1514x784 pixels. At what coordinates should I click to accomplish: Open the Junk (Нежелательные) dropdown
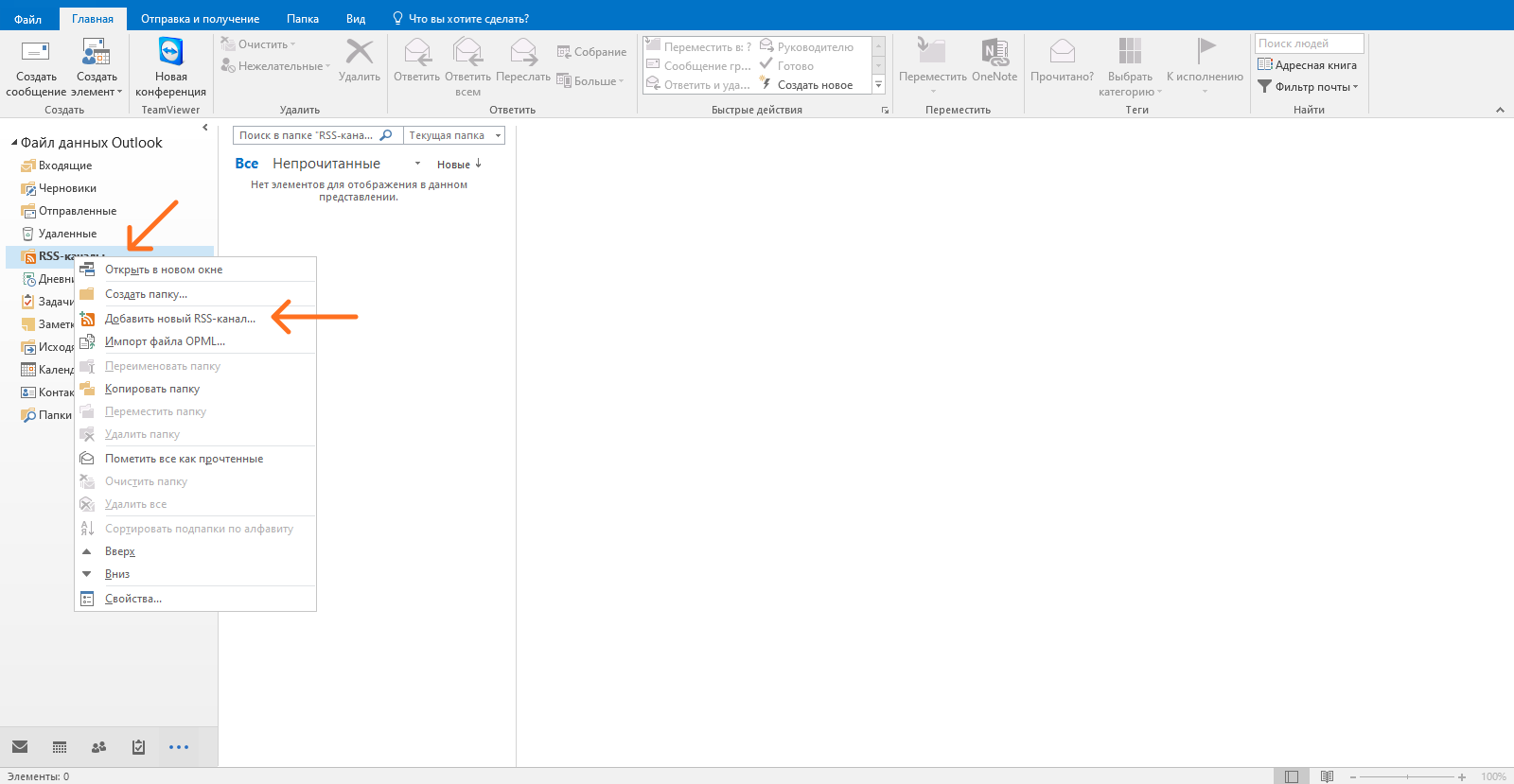pos(275,66)
